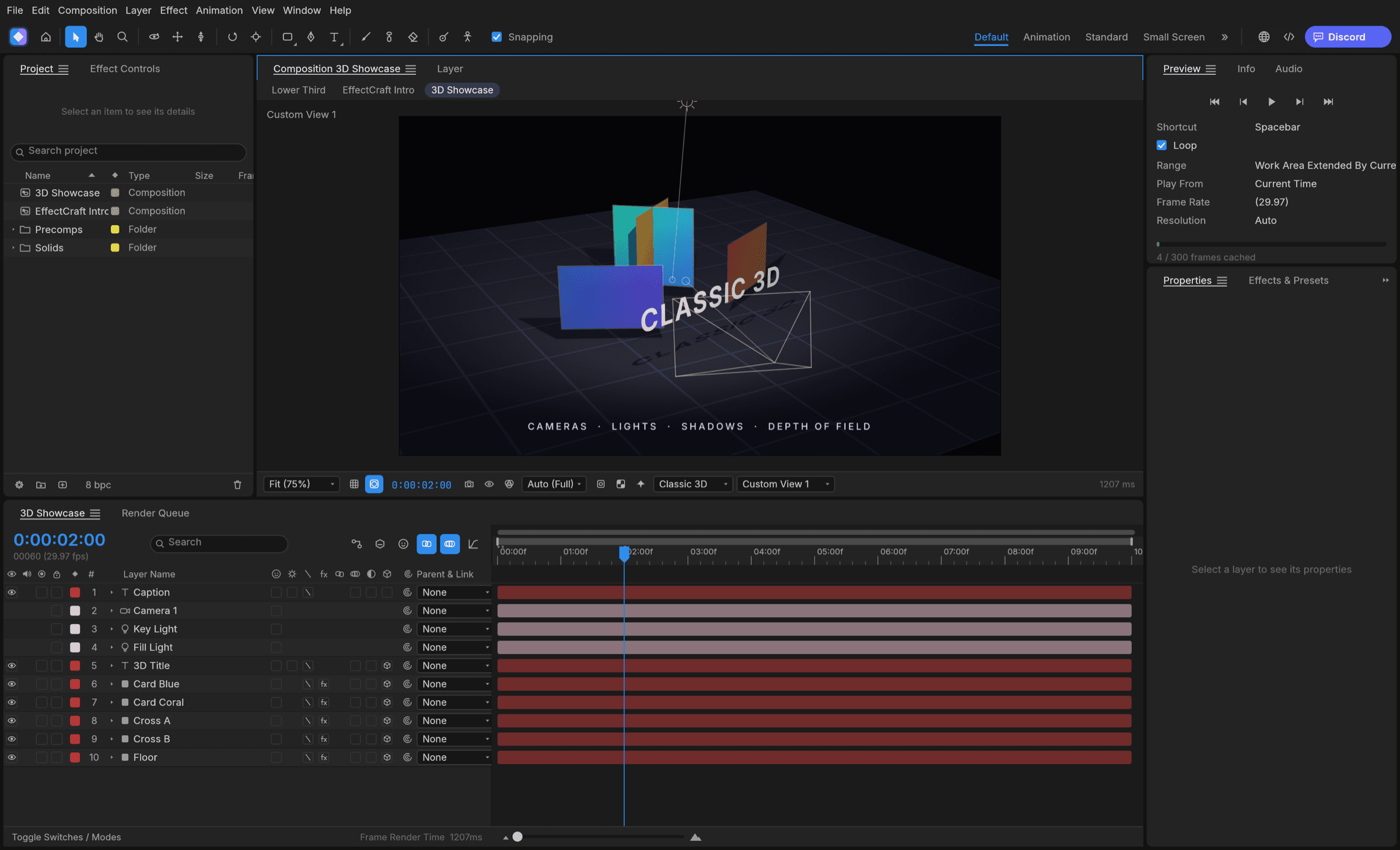Take a snapshot with camera icon
The width and height of the screenshot is (1400, 850).
(469, 484)
